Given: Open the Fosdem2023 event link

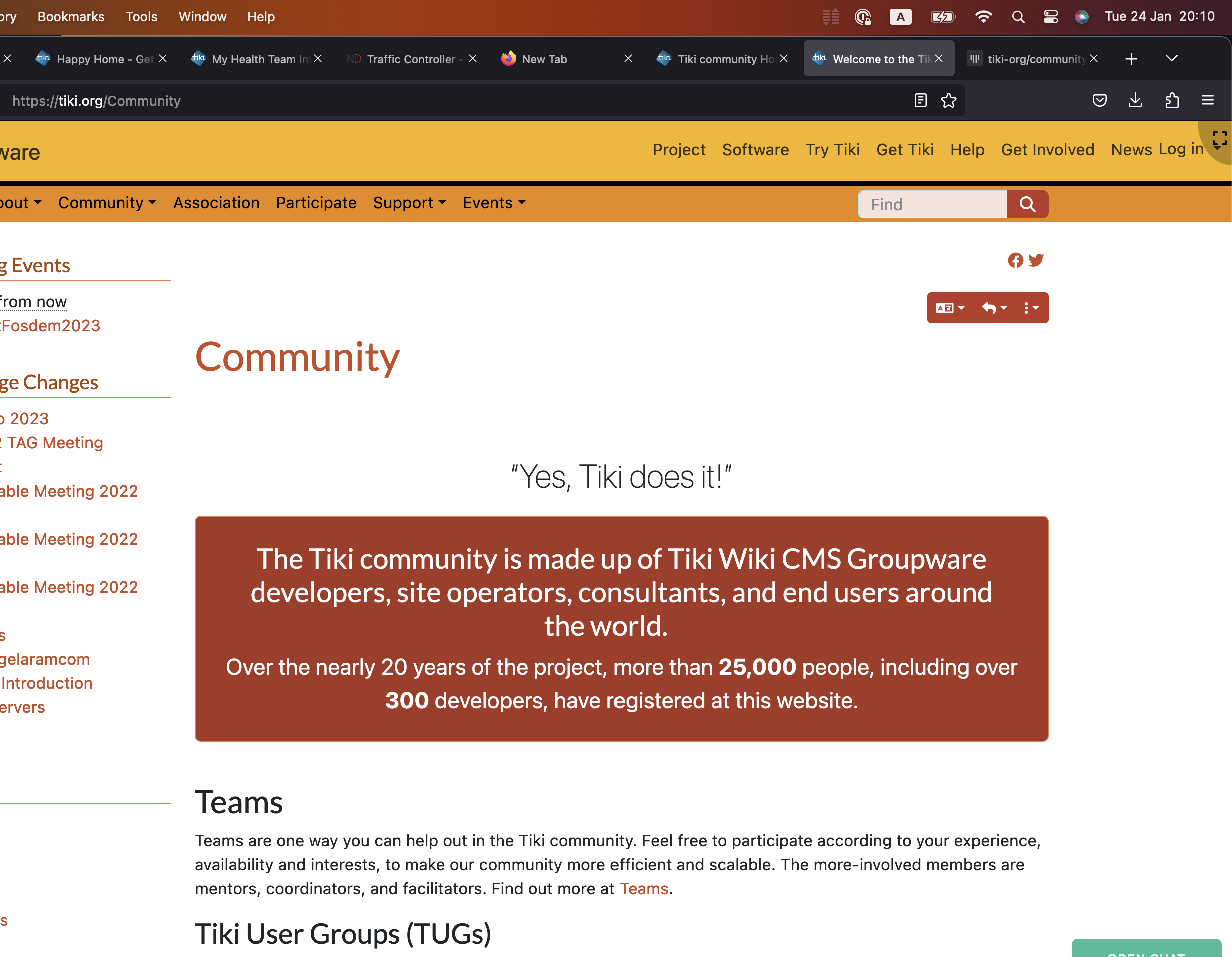Looking at the screenshot, I should pos(50,325).
